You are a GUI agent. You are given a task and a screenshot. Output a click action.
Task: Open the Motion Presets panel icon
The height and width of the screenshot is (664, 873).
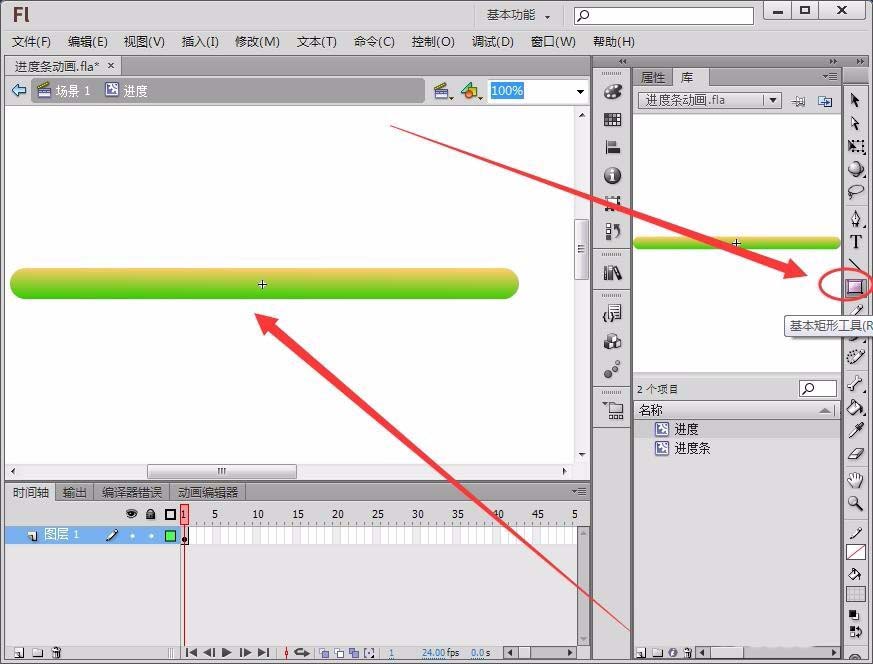click(x=612, y=369)
